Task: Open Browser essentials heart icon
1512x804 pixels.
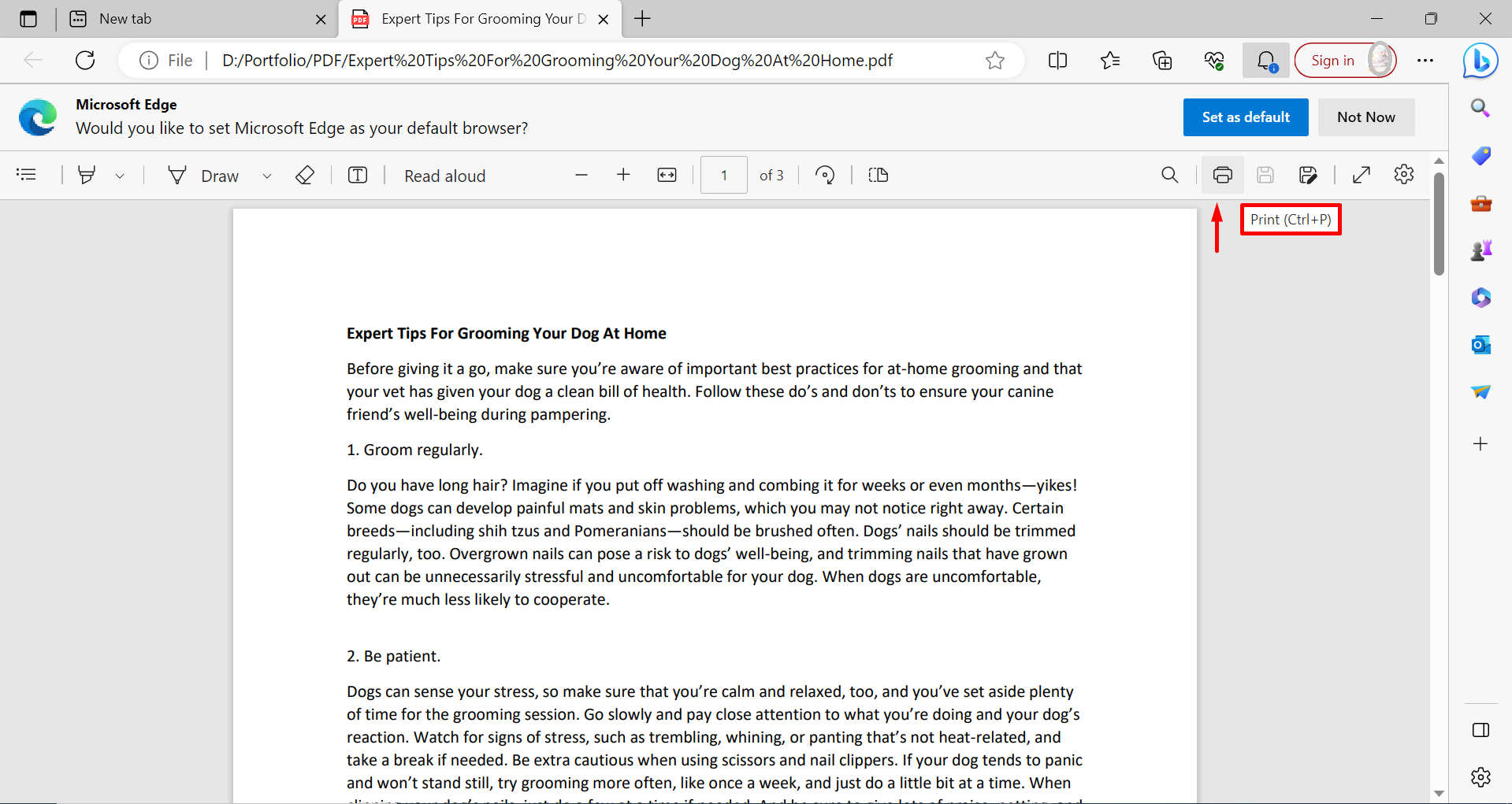Action: point(1214,61)
